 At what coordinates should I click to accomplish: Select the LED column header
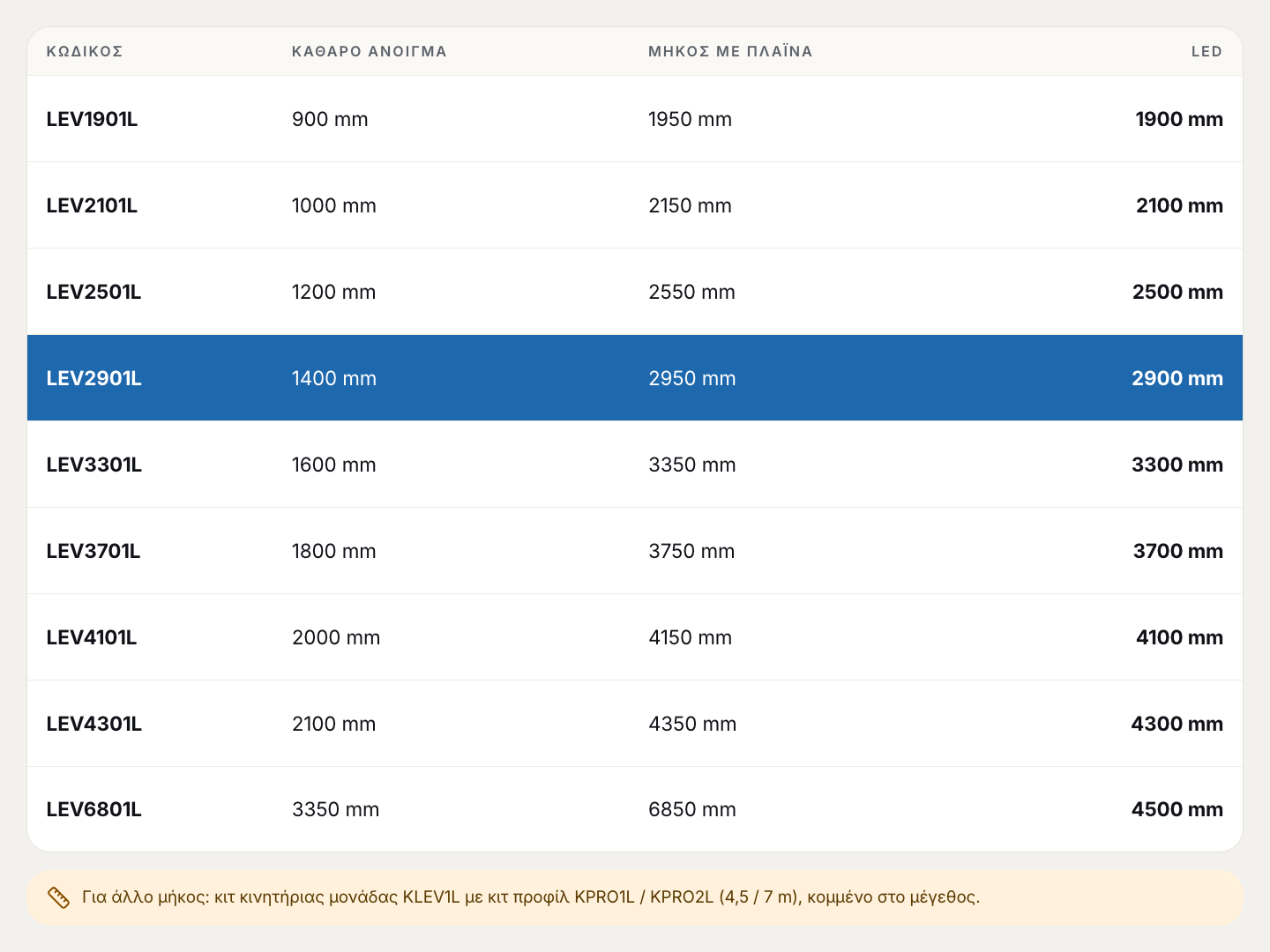click(1206, 51)
